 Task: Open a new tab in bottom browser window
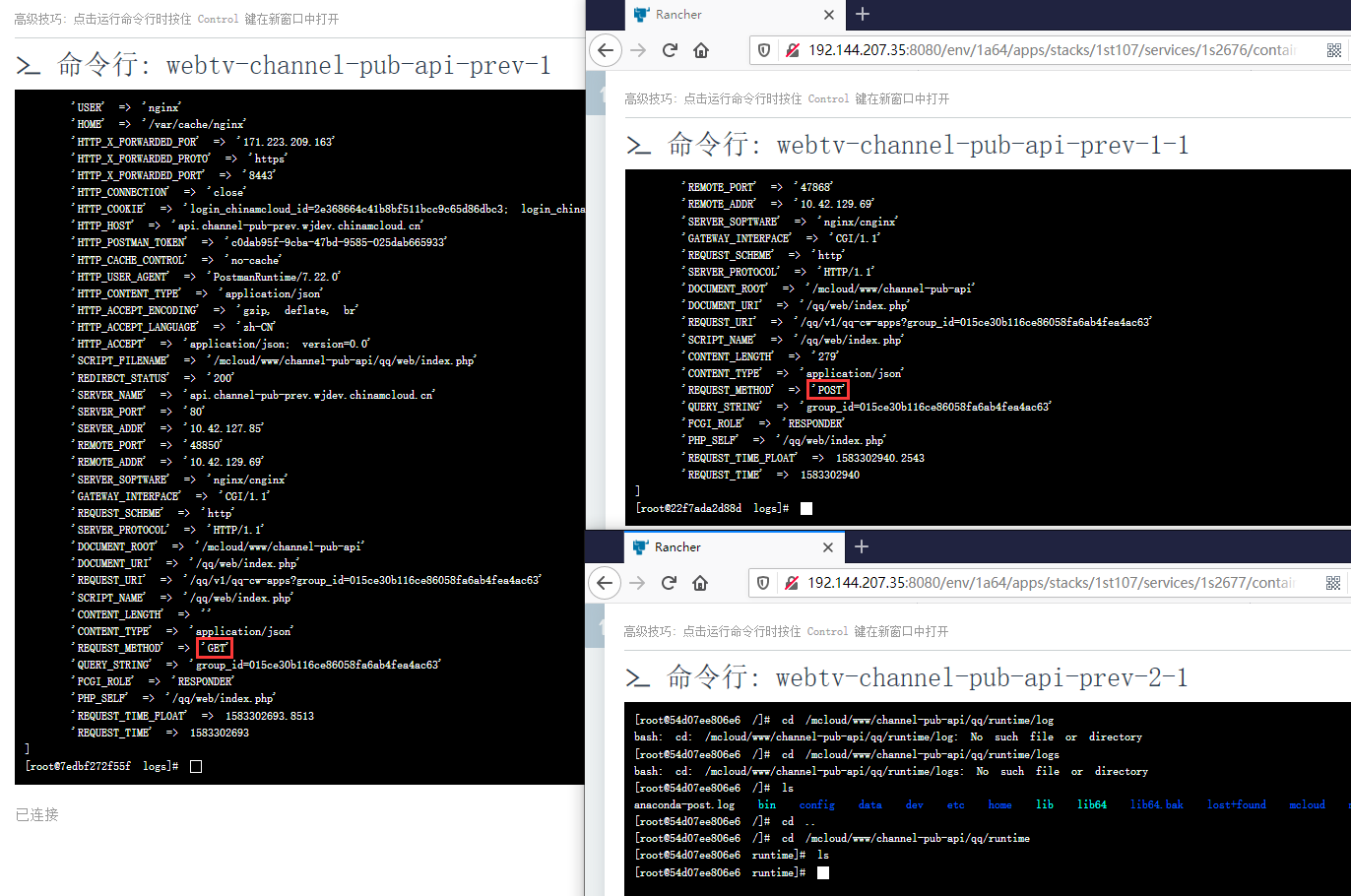(x=862, y=546)
